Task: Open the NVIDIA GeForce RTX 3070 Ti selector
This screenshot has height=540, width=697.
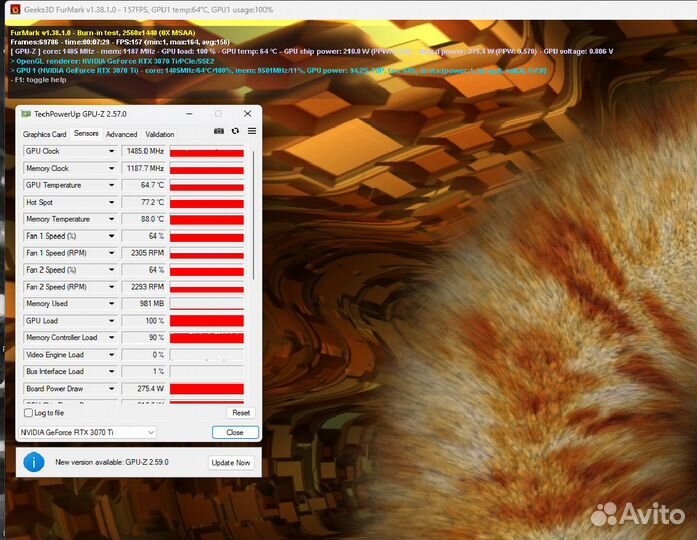Action: click(x=87, y=432)
